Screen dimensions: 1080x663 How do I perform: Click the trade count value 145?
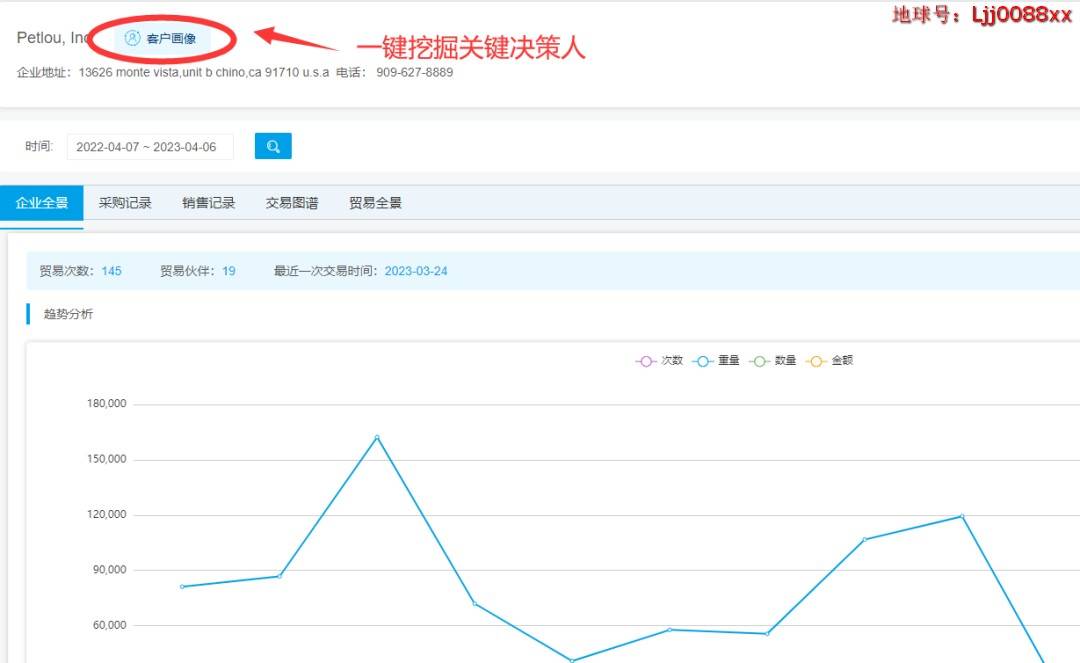click(112, 271)
